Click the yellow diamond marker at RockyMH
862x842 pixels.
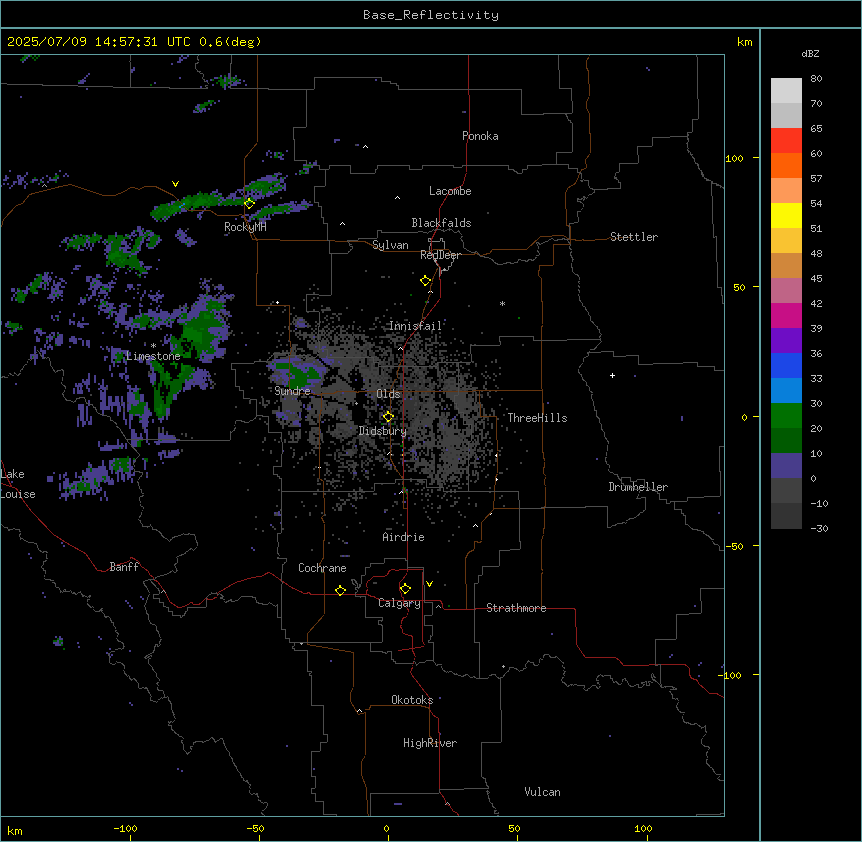pos(249,203)
